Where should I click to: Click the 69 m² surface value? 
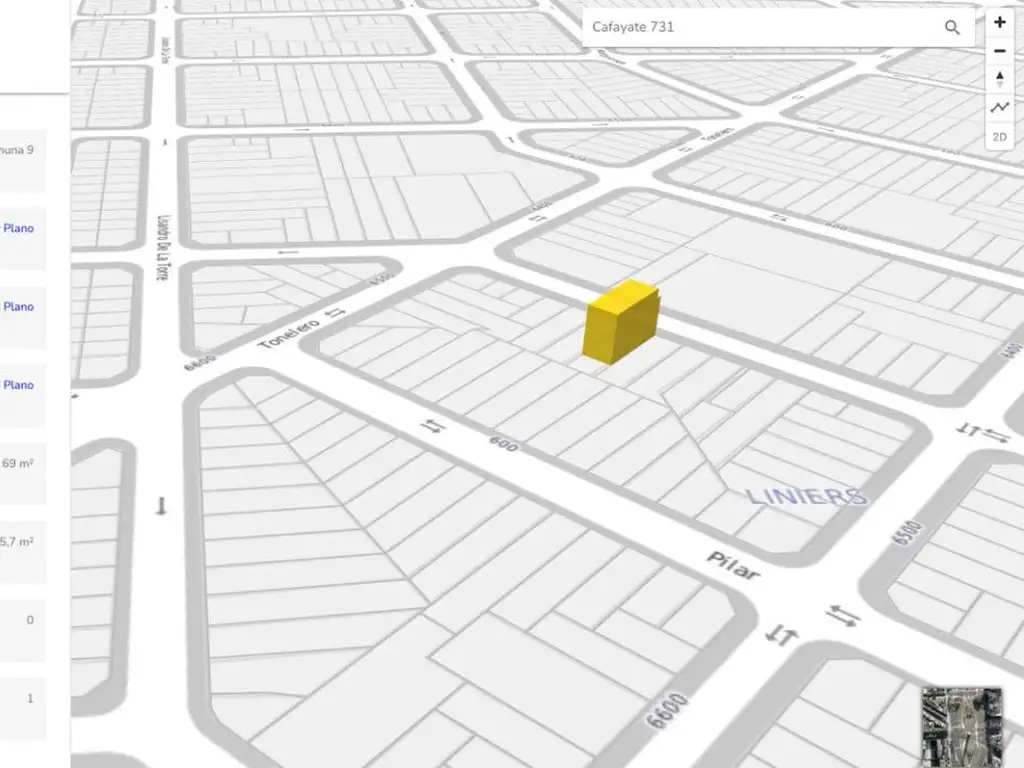(18, 463)
